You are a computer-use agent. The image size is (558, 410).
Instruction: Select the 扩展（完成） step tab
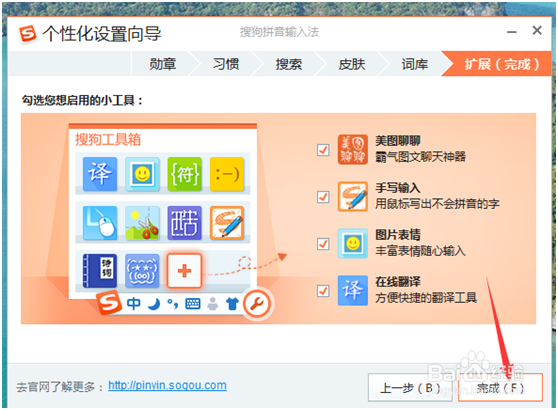click(498, 64)
